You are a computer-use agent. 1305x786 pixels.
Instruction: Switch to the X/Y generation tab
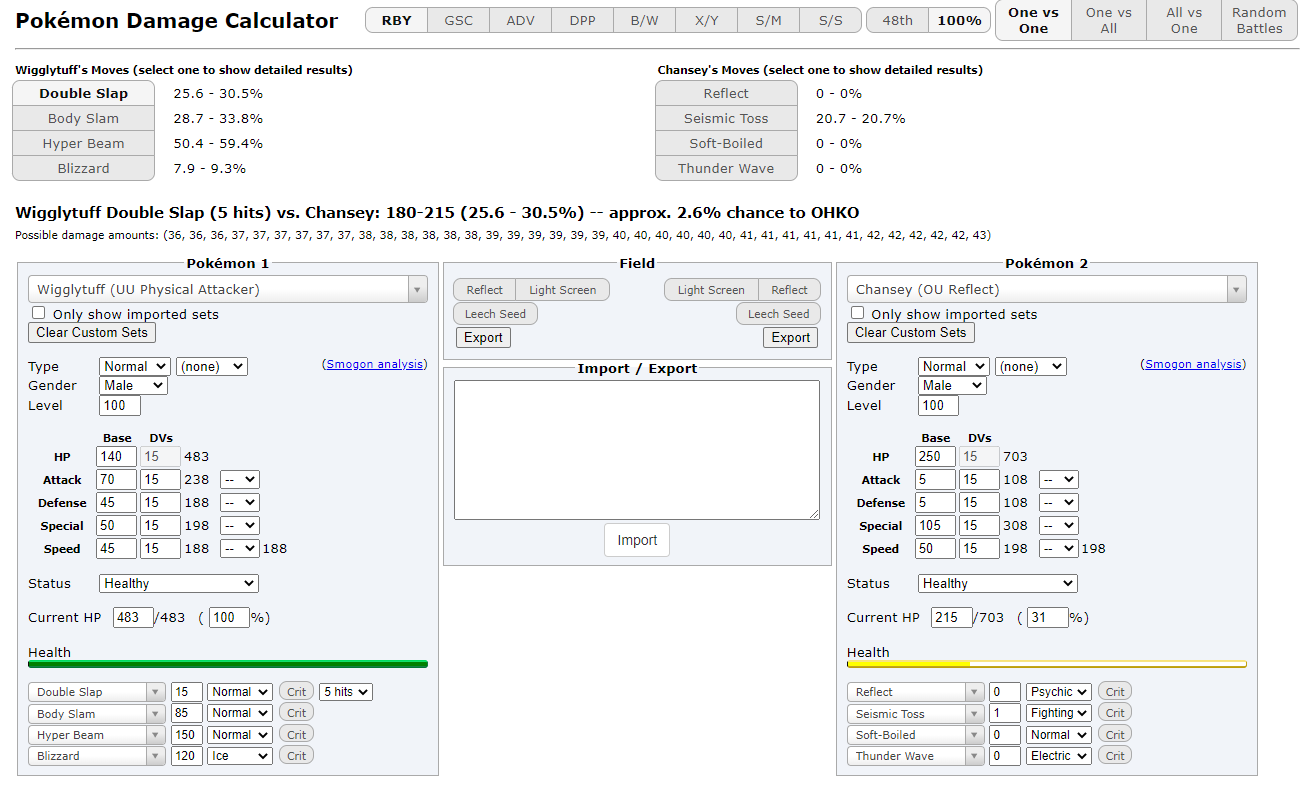707,20
